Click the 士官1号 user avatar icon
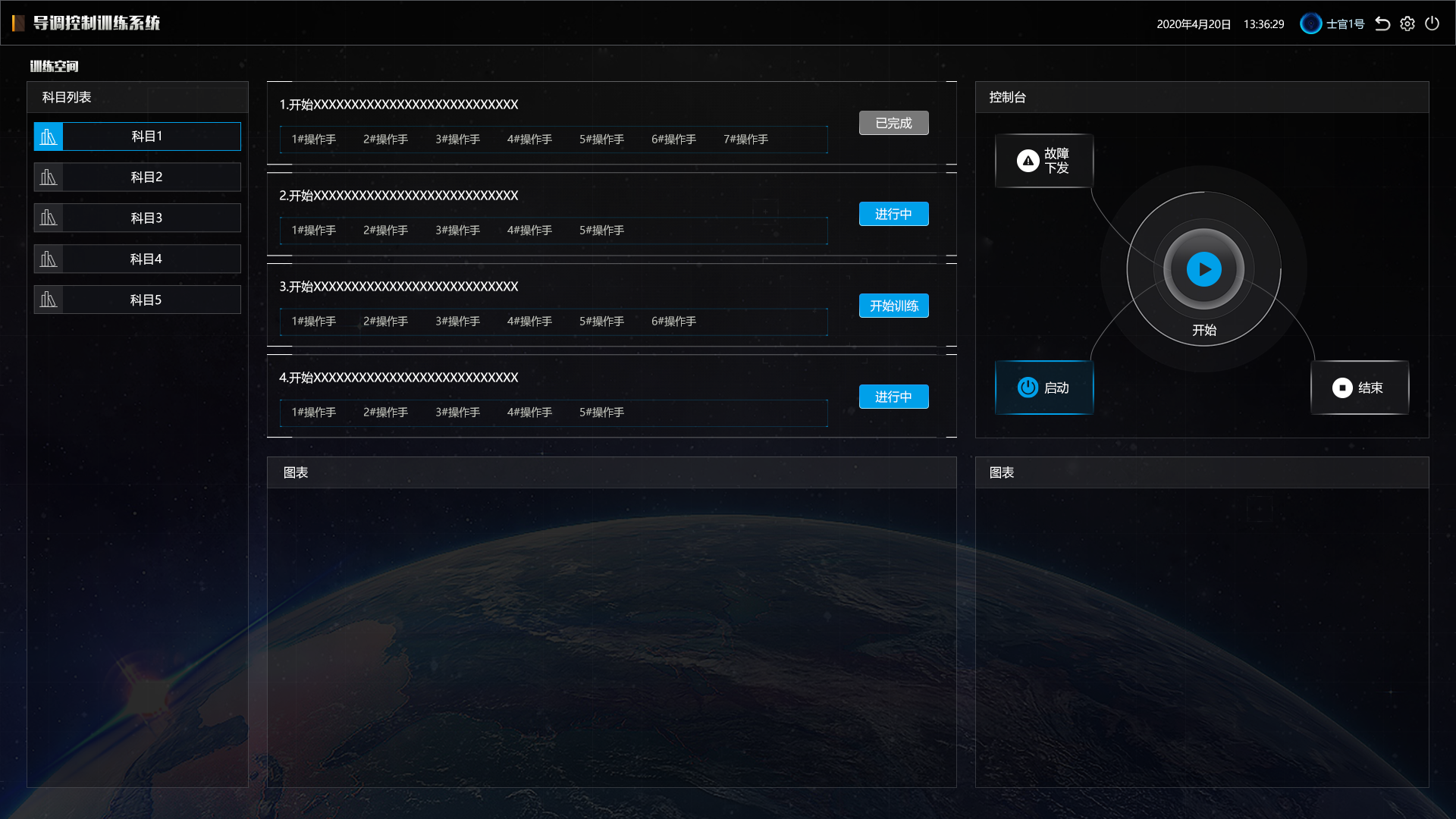1456x819 pixels. 1310,24
